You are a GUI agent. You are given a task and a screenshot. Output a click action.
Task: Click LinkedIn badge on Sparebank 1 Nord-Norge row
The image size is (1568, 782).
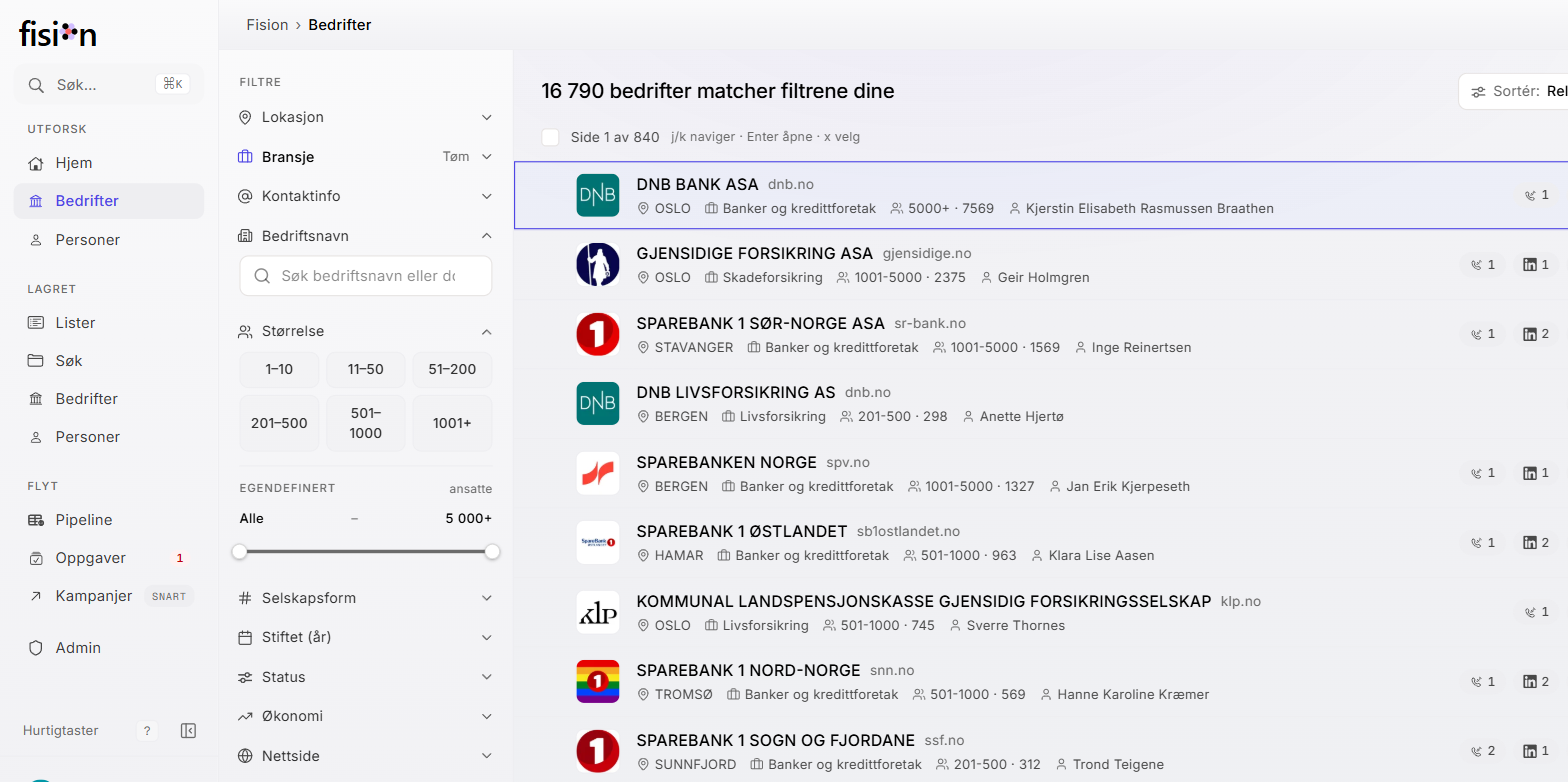pyautogui.click(x=1536, y=682)
